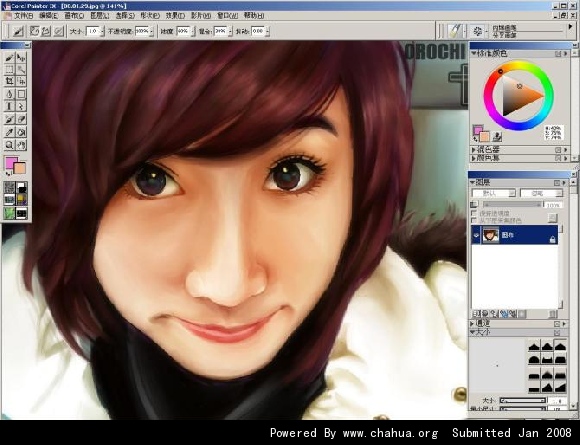
Task: Open the green Look selector in toolbox
Action: coord(10,213)
